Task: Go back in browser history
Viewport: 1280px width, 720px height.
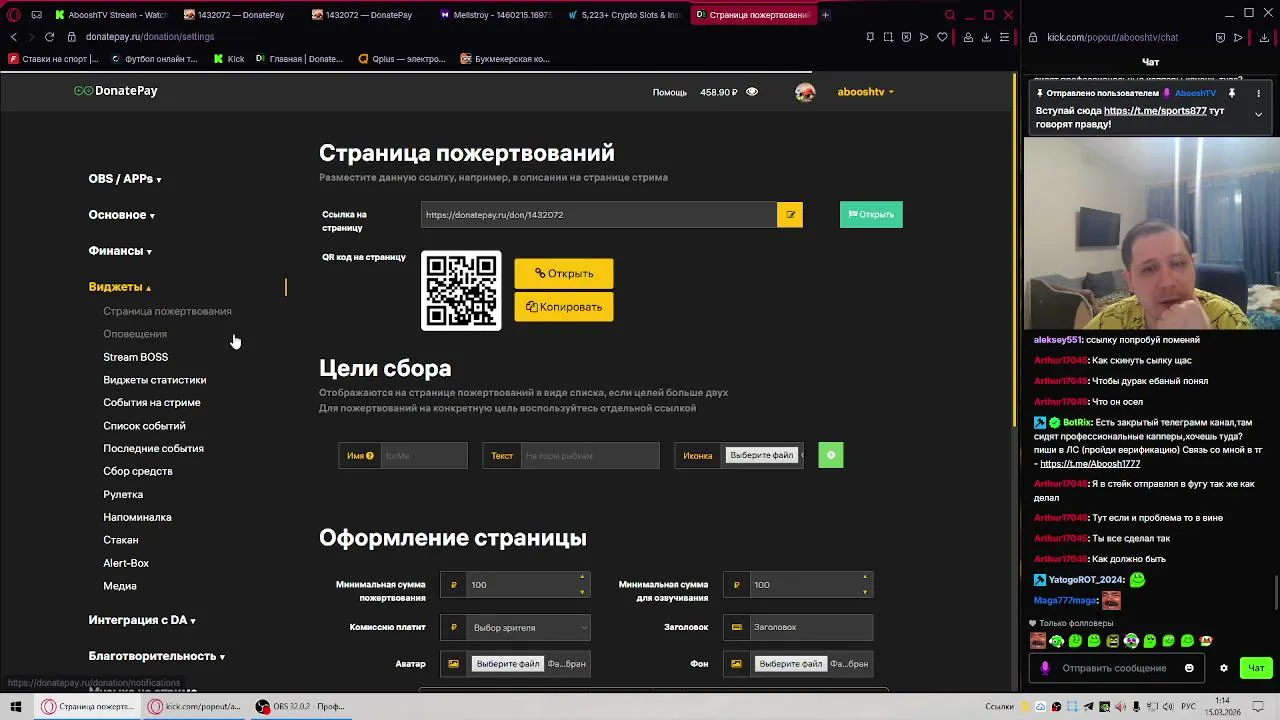Action: pos(14,37)
